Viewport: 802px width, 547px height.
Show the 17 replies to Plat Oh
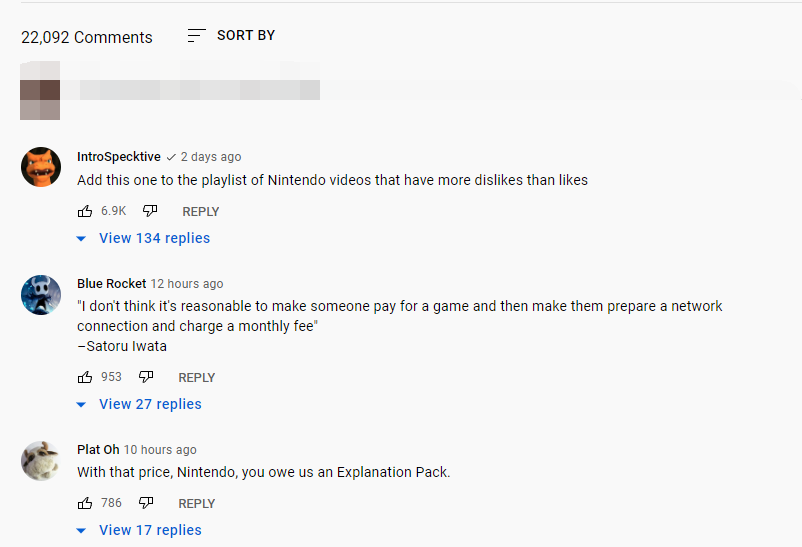click(x=150, y=530)
